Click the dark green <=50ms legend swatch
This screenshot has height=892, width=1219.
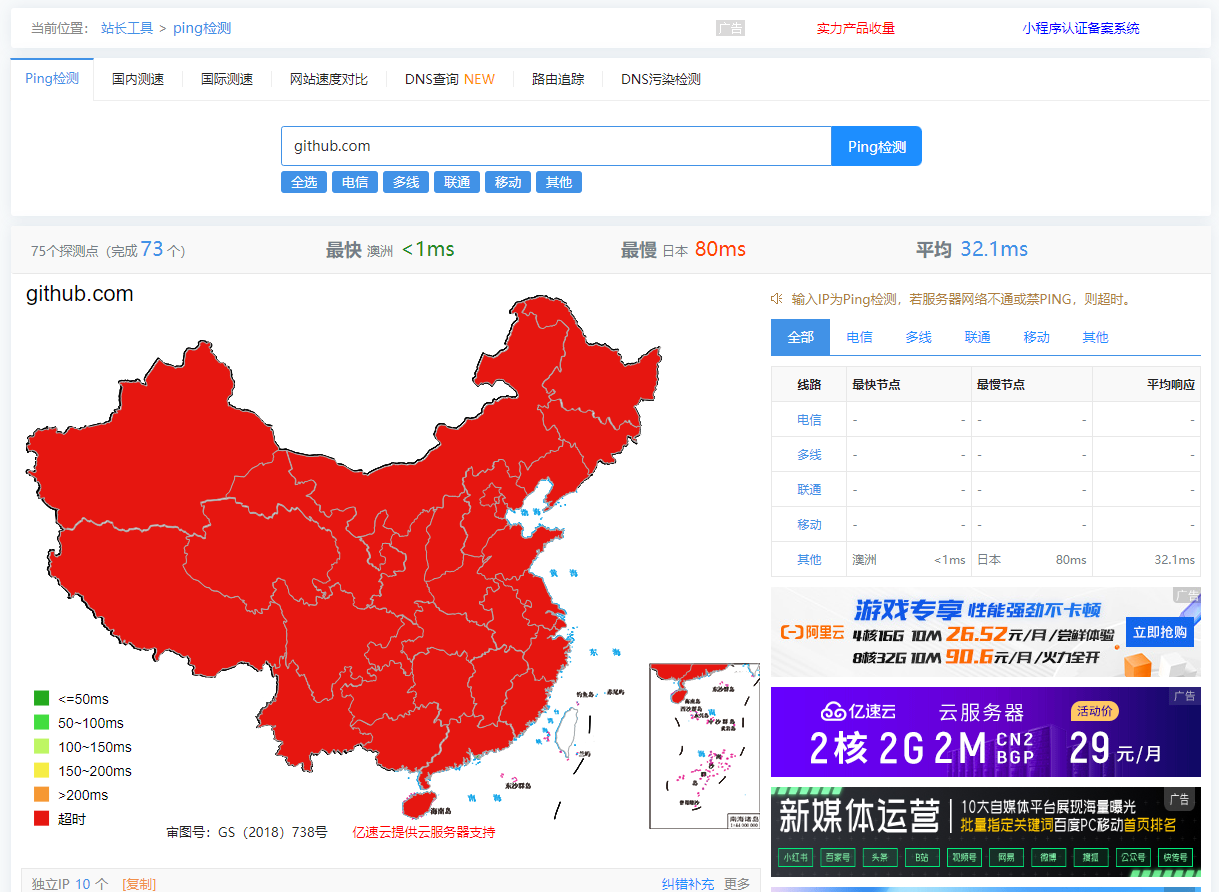41,699
